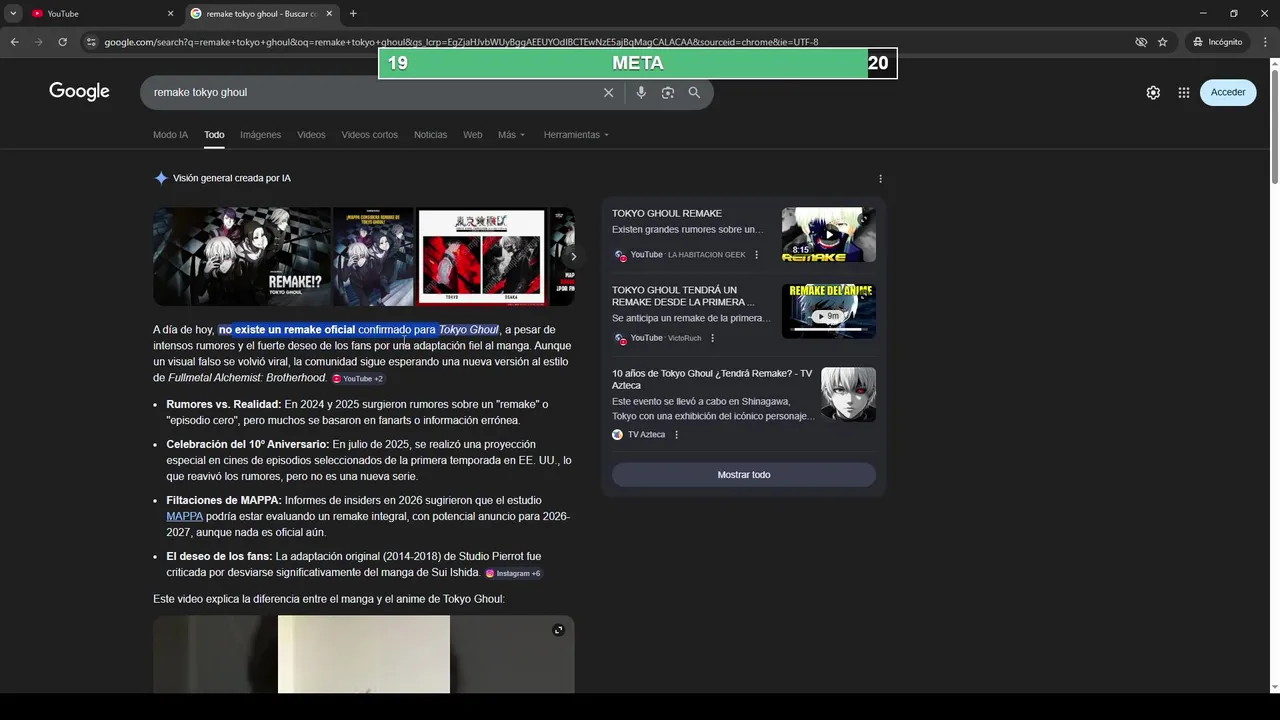Click the magnifier search button
The height and width of the screenshot is (720, 1280).
694,92
